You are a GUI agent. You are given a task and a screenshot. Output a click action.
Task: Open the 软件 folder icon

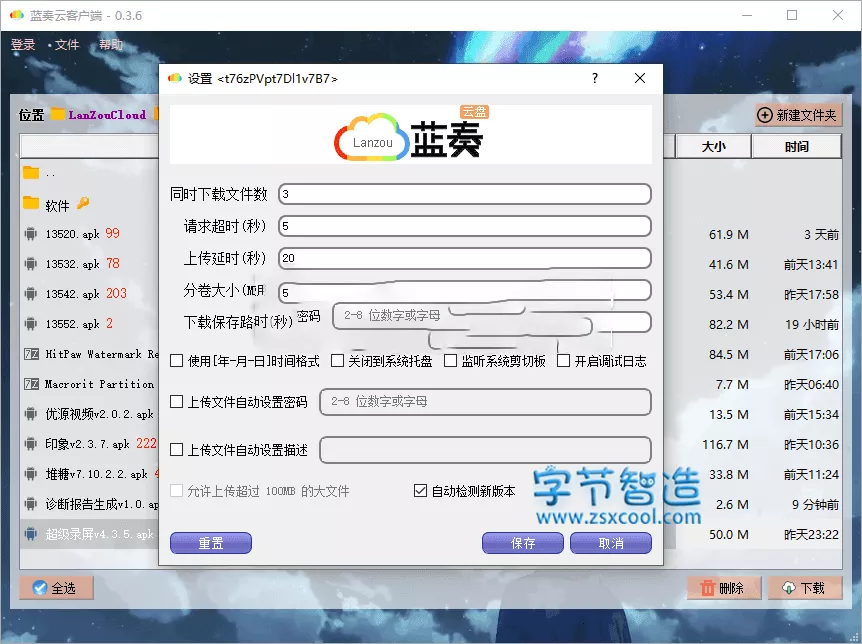pyautogui.click(x=31, y=203)
